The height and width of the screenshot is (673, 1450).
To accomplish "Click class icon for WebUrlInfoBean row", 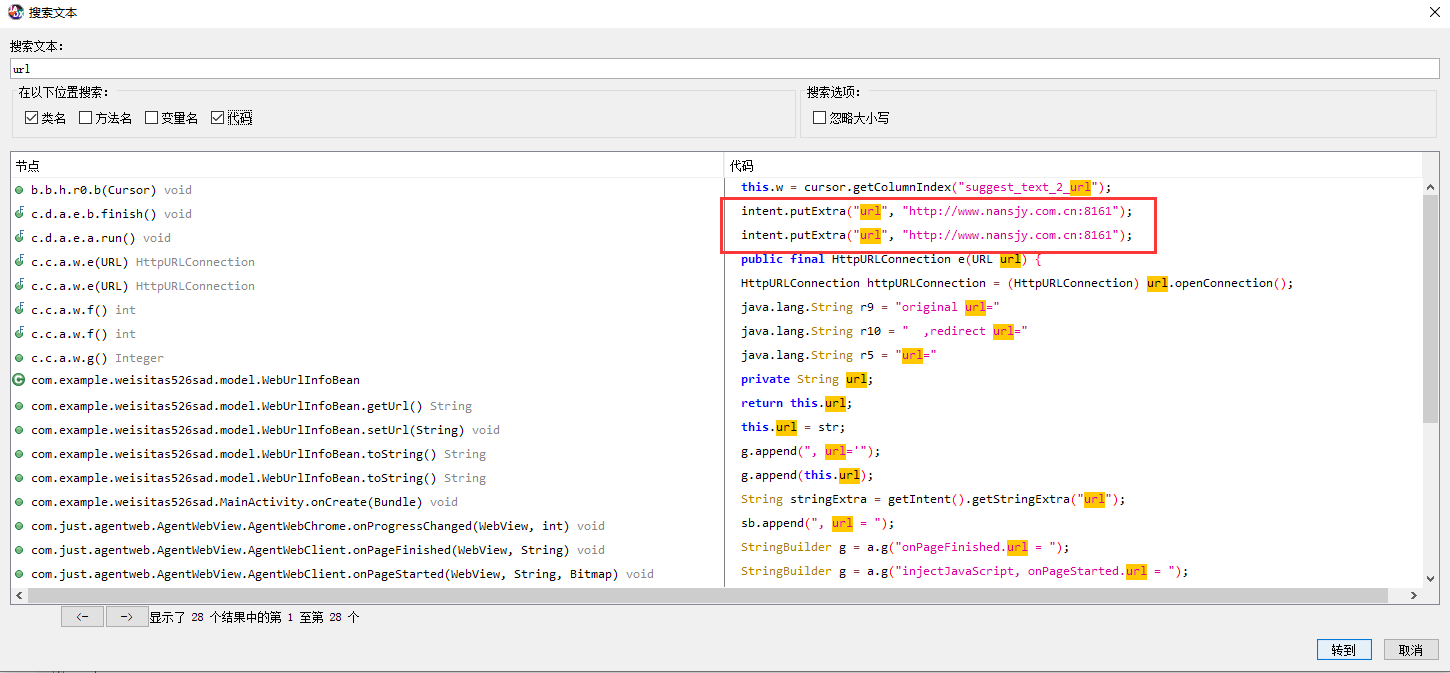I will pos(19,380).
